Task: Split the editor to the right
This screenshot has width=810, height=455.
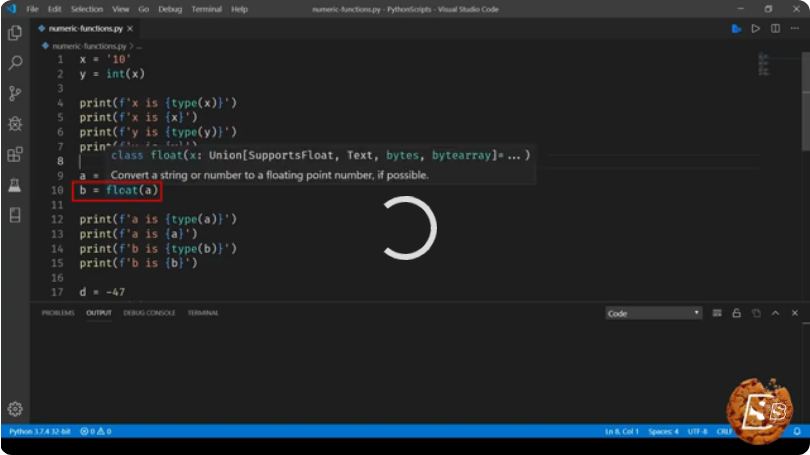Action: click(x=775, y=29)
